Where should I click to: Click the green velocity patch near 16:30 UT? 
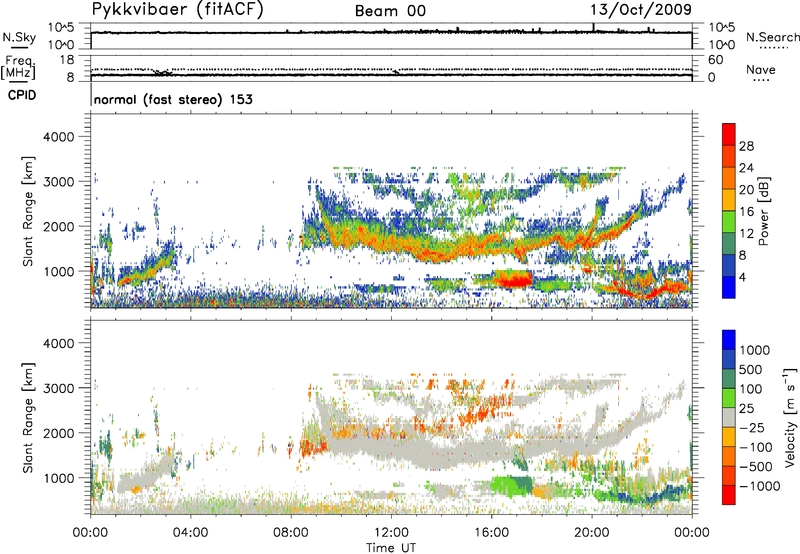coord(510,485)
